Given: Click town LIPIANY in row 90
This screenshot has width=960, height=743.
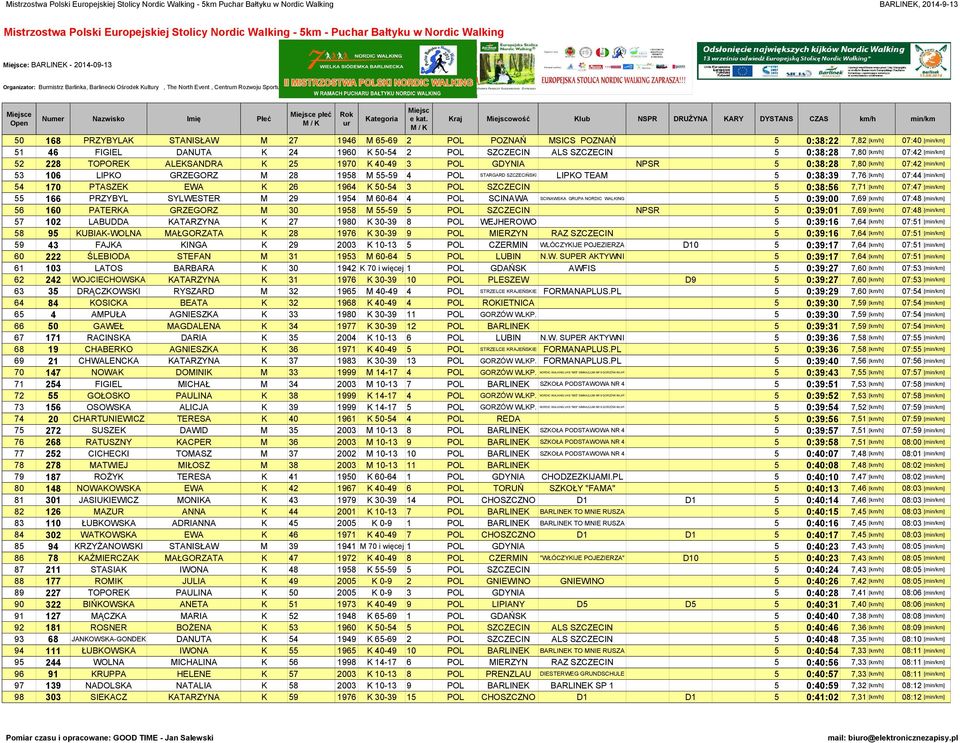Looking at the screenshot, I should (508, 605).
